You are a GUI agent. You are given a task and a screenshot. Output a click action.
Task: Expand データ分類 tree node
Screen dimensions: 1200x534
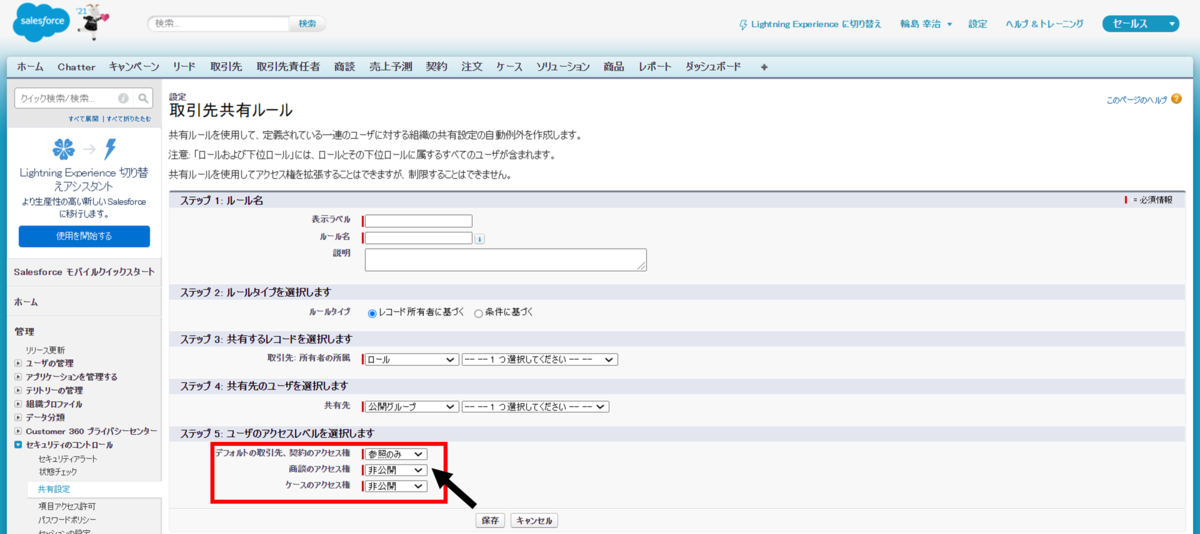(x=18, y=417)
